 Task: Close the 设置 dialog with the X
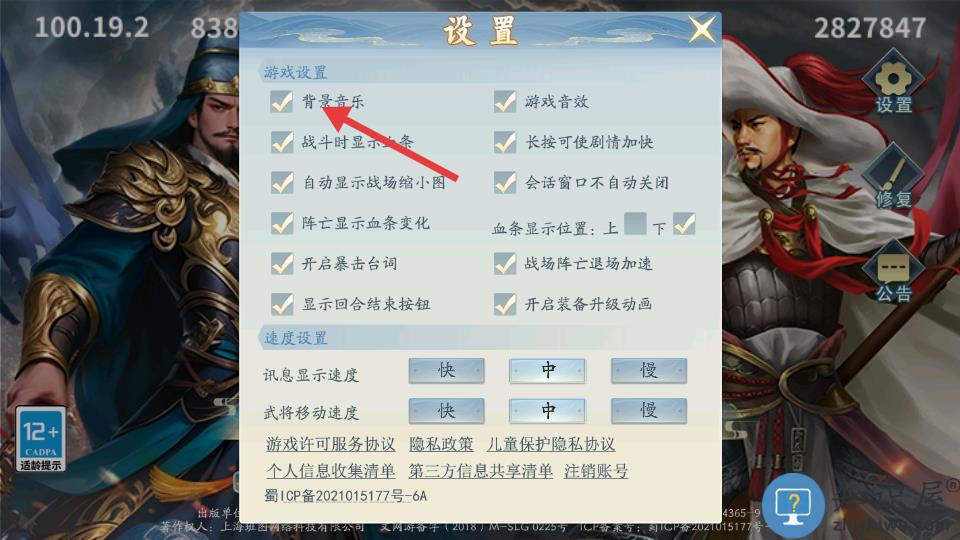pos(701,29)
